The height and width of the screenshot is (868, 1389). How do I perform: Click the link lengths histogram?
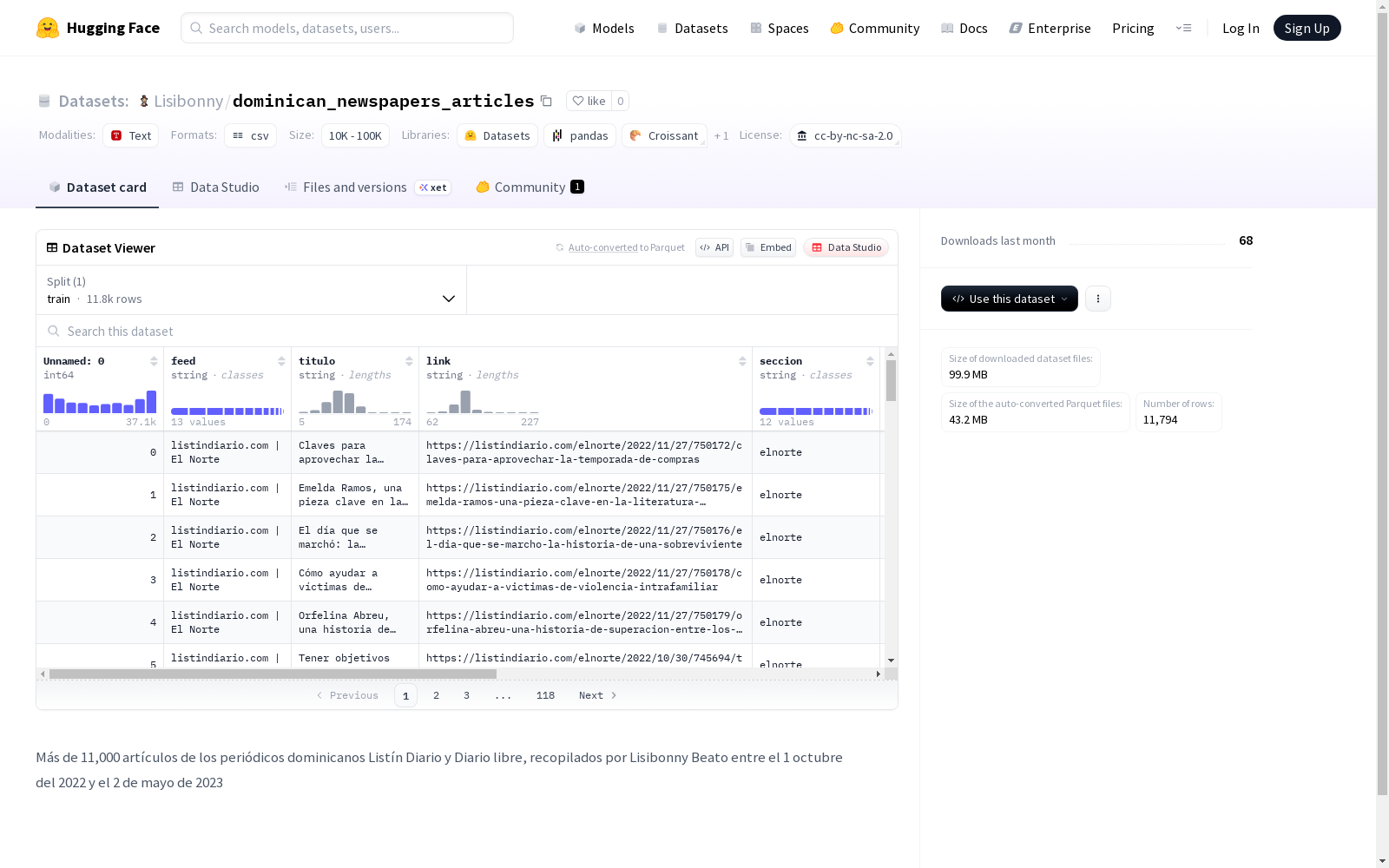483,402
